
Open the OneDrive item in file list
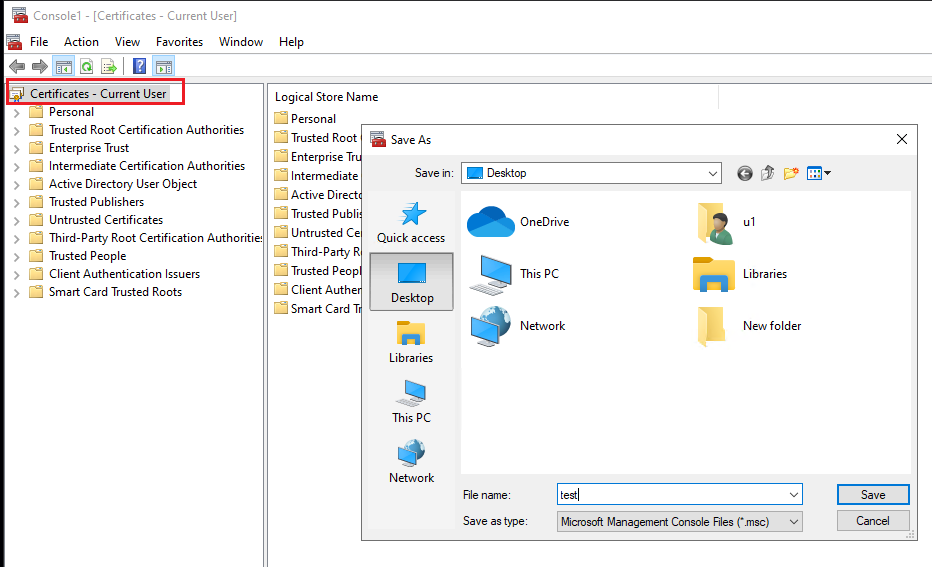click(x=518, y=222)
